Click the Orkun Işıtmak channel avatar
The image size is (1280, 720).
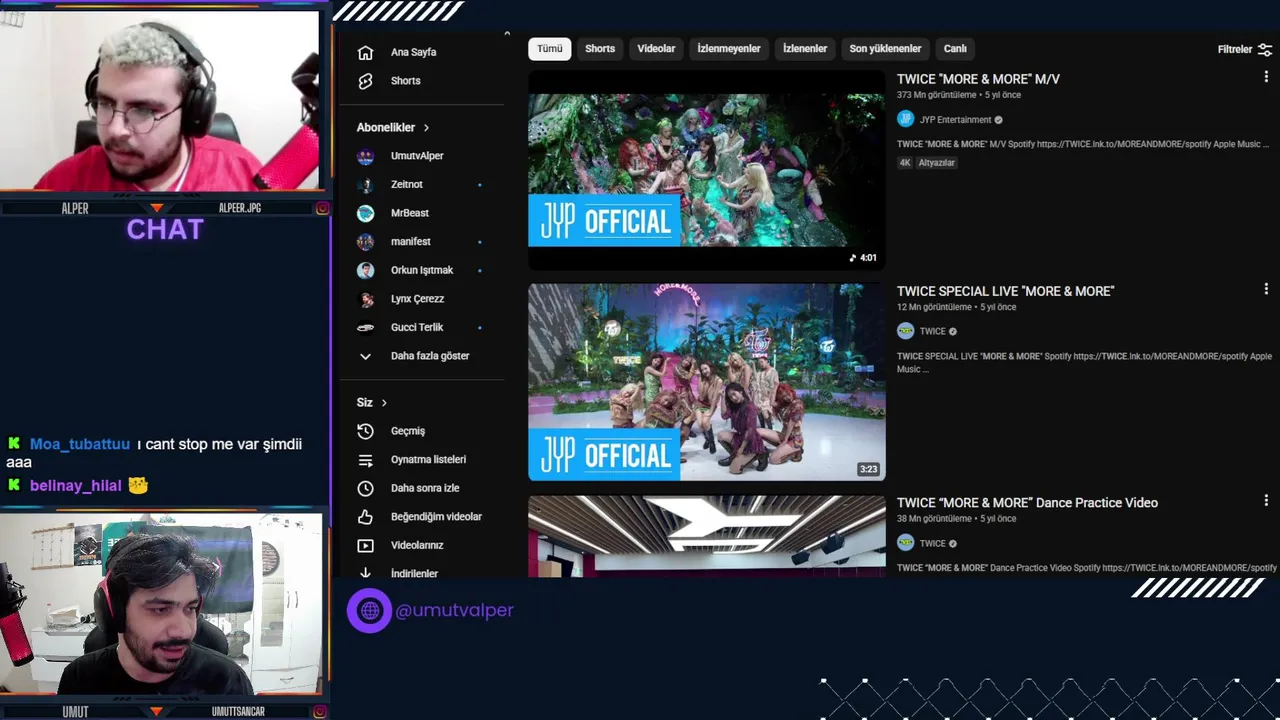[x=366, y=270]
